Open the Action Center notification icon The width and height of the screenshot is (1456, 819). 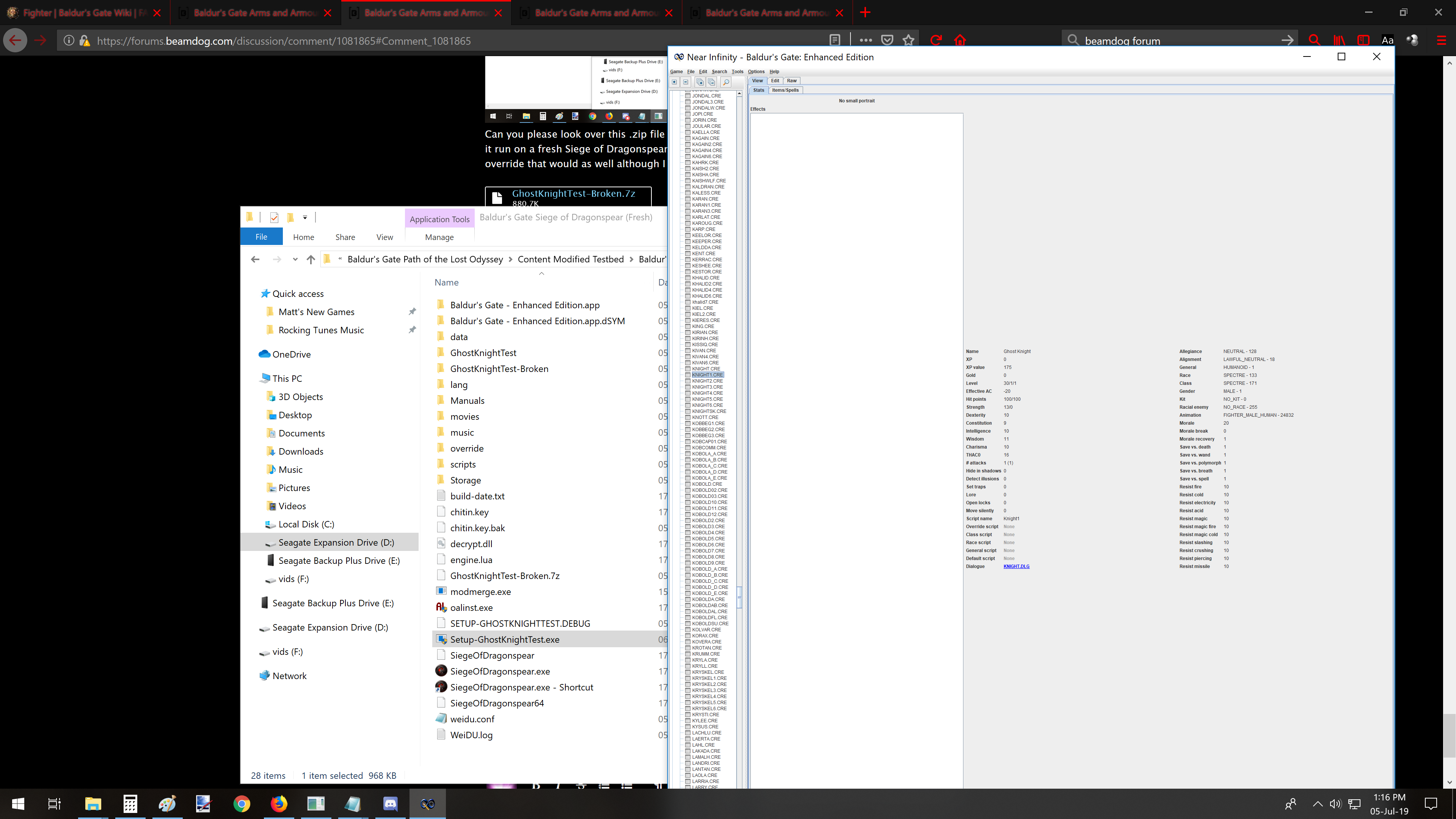[x=1431, y=804]
